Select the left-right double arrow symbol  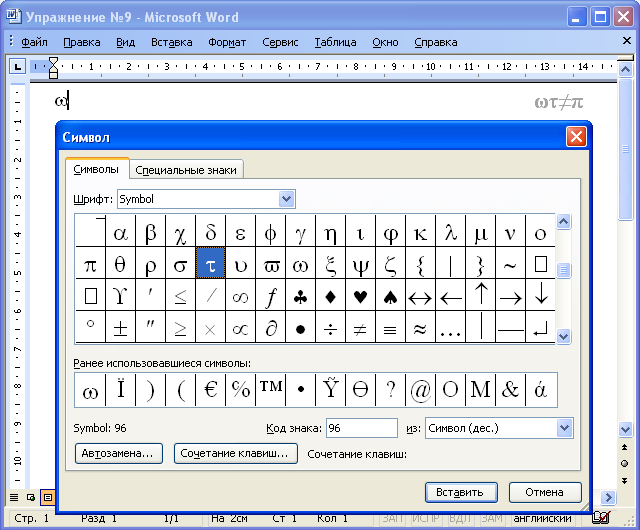coord(420,295)
